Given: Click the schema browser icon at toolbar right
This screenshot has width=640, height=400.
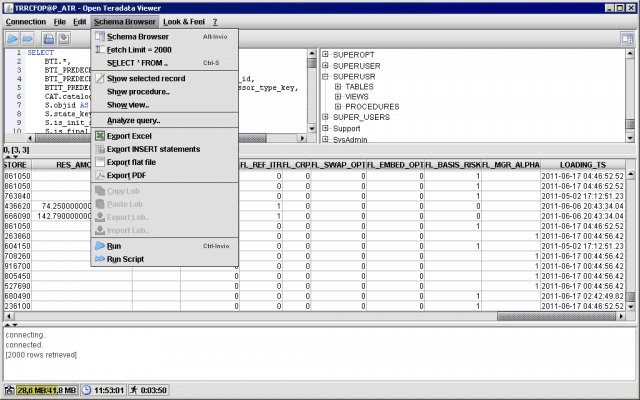Looking at the screenshot, I should point(627,39).
